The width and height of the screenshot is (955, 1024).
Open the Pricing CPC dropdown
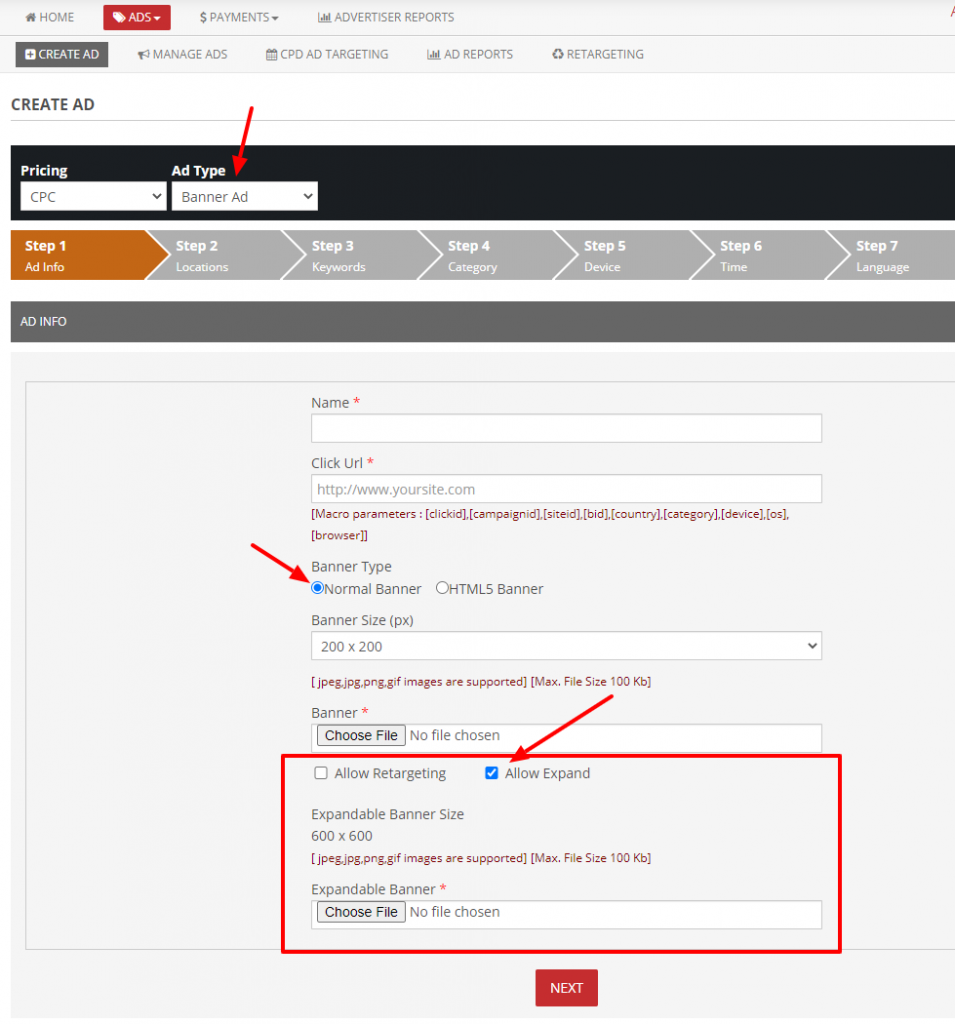93,196
